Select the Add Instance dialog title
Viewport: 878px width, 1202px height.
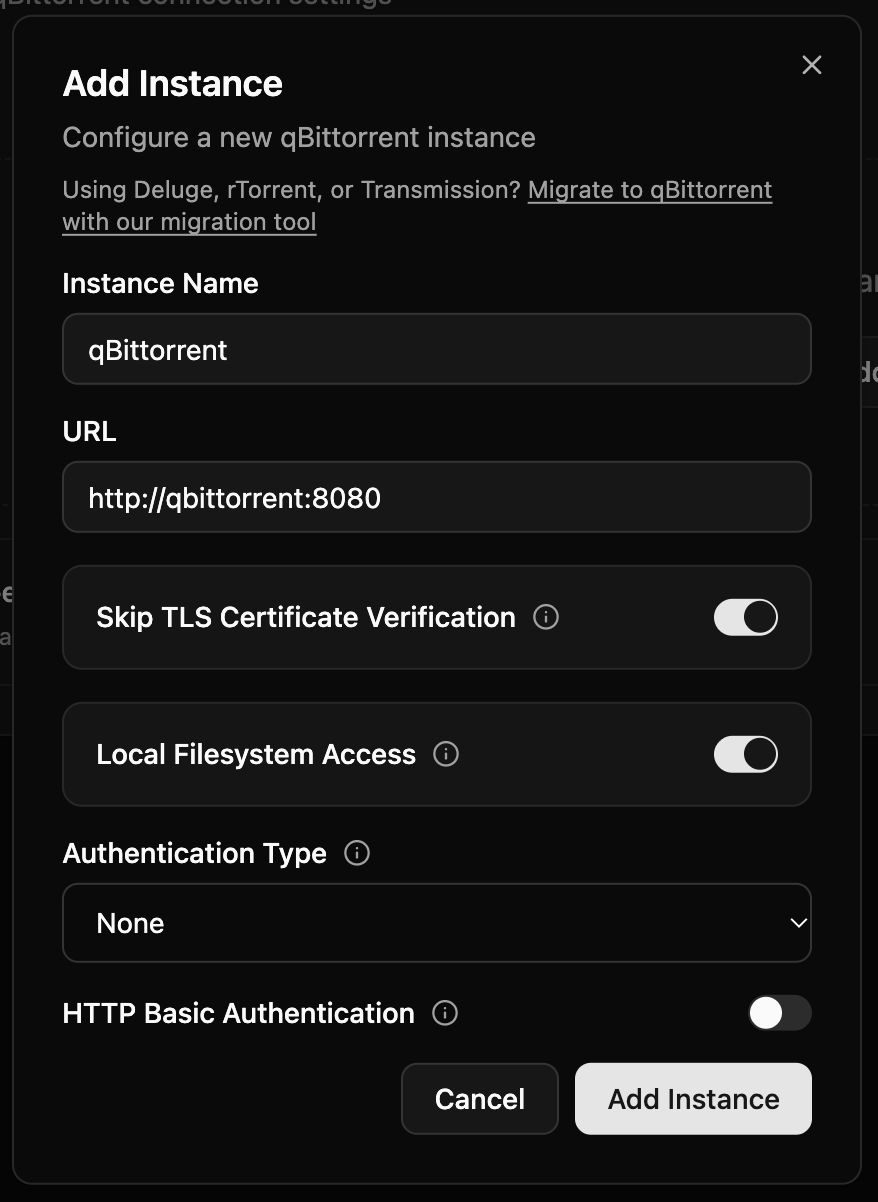[x=173, y=83]
